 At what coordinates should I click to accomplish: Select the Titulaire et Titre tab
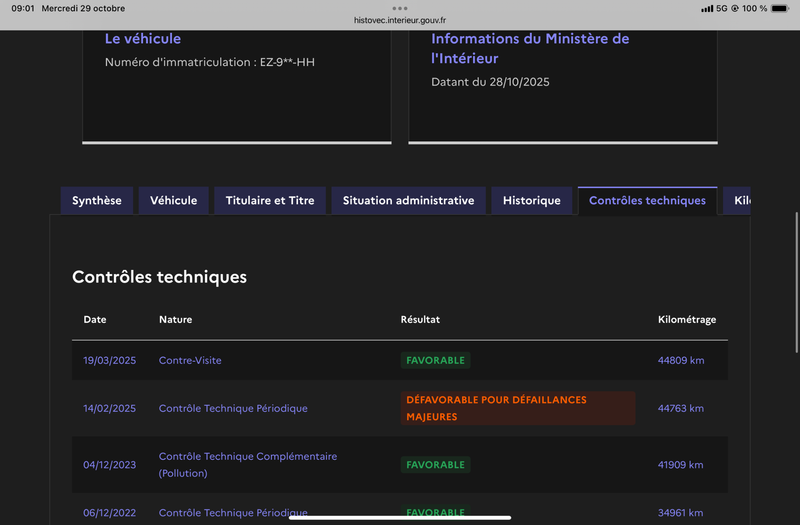[x=270, y=200]
